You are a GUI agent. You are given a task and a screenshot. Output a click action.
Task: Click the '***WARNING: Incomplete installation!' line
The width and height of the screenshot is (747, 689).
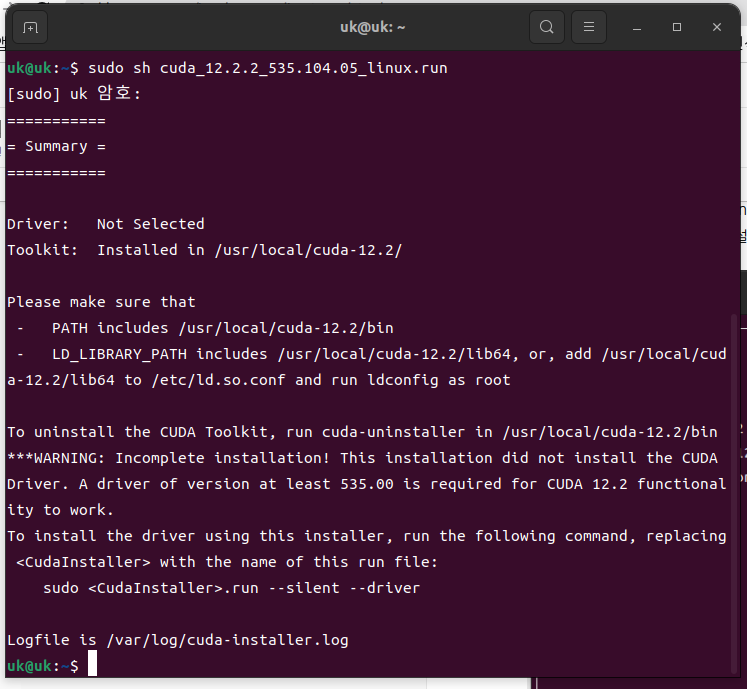click(x=362, y=458)
